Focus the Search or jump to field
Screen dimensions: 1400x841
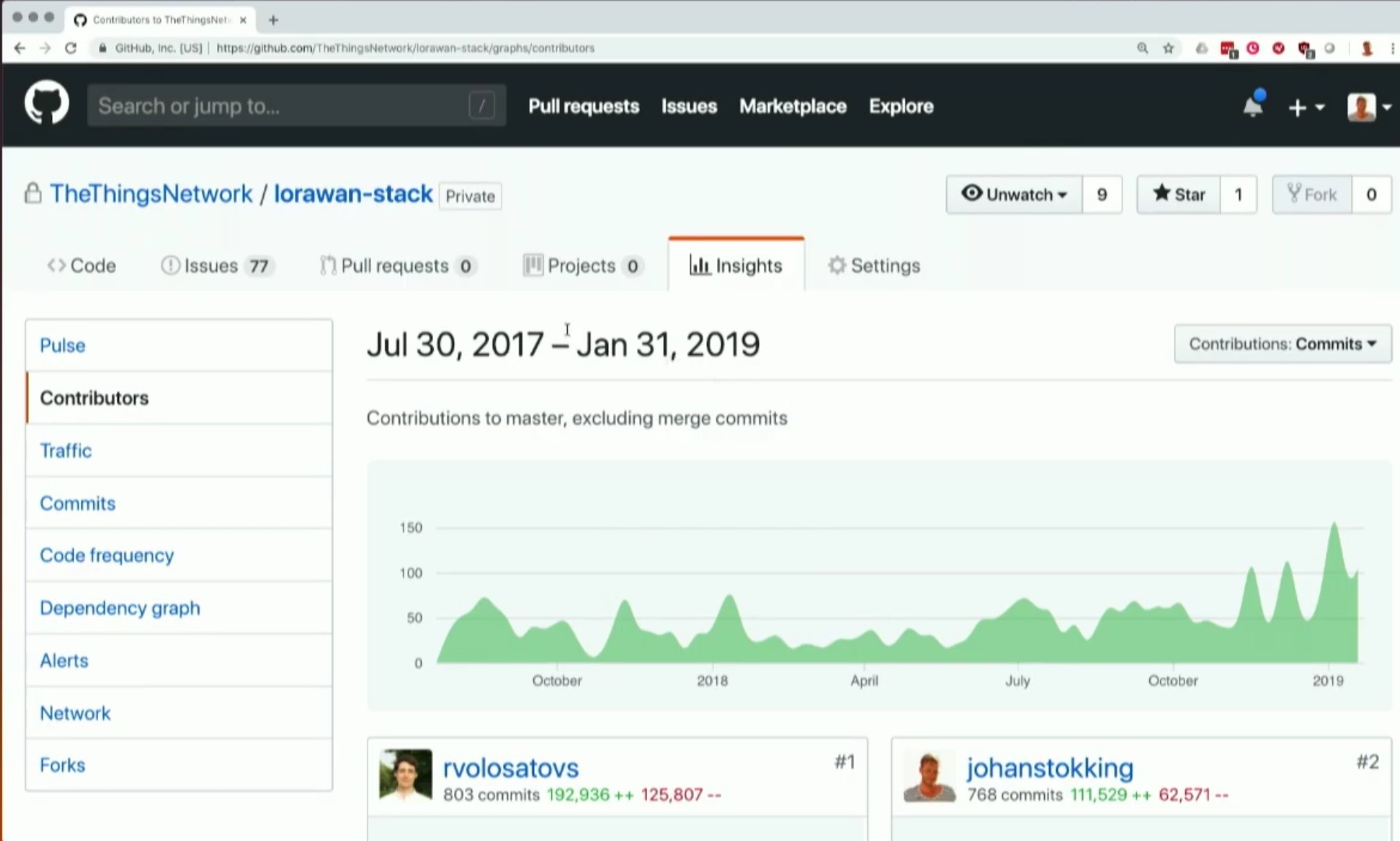(296, 105)
